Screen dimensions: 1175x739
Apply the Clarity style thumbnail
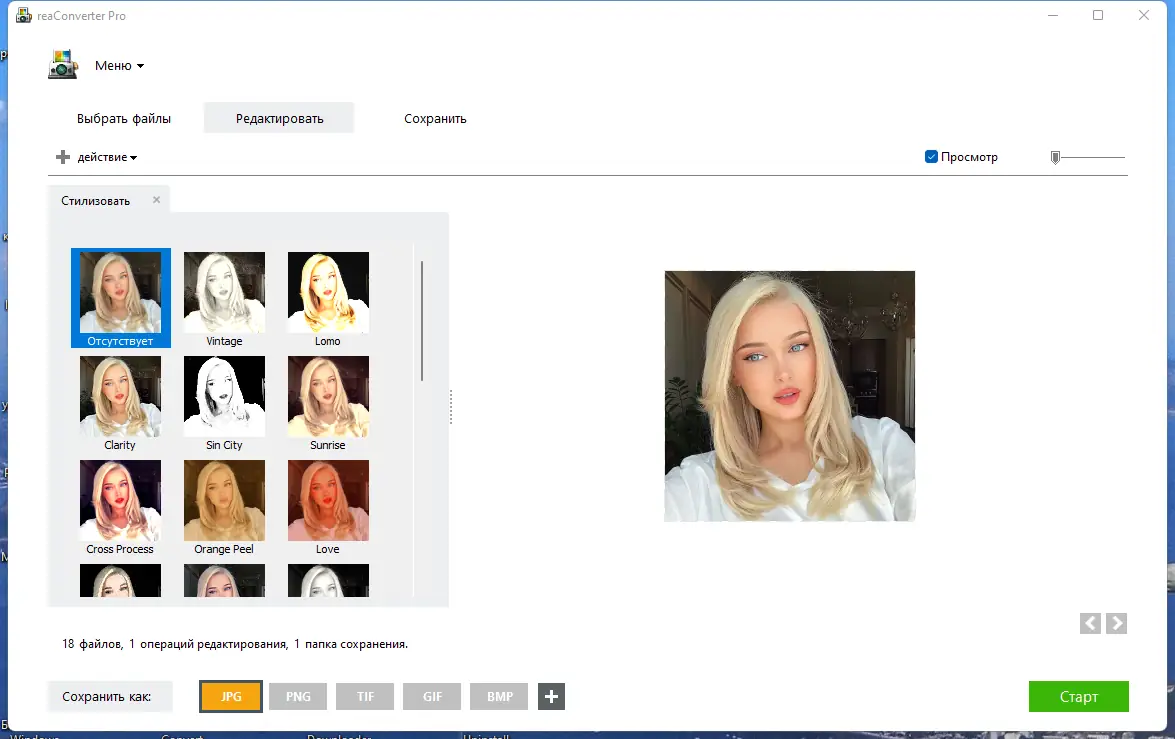coord(120,402)
